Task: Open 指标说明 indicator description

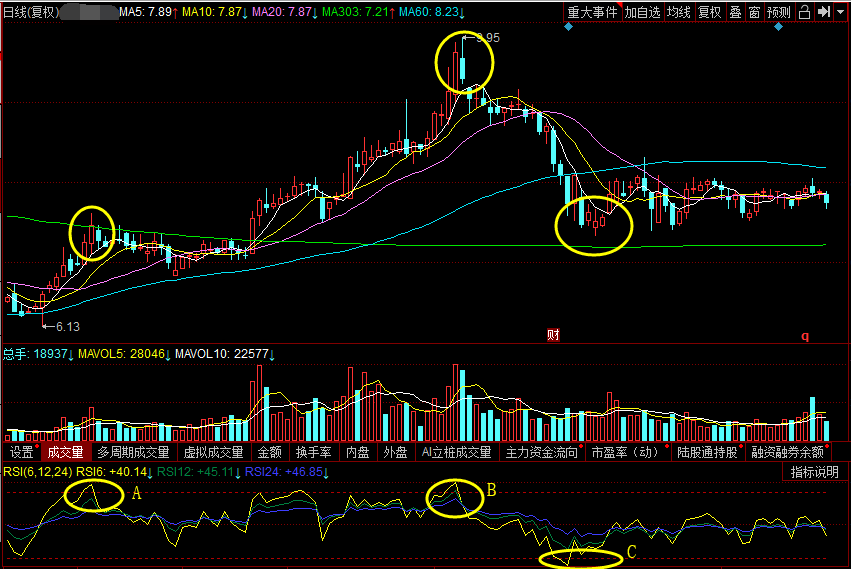Action: [x=815, y=472]
